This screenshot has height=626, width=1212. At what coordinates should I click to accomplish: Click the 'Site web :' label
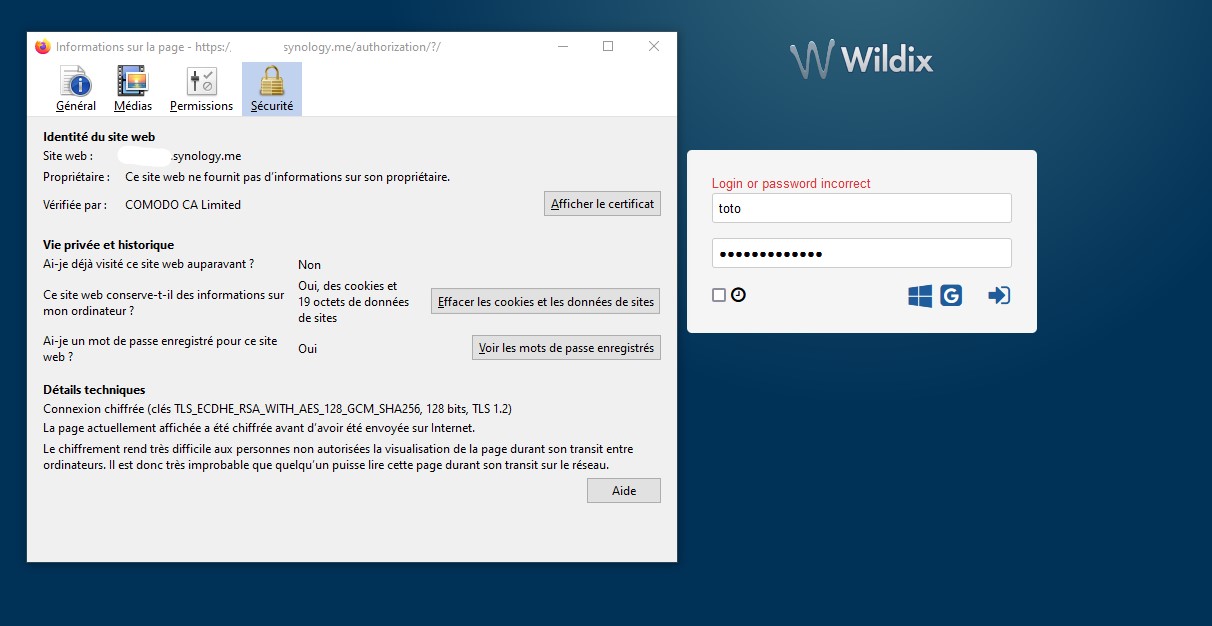click(68, 156)
